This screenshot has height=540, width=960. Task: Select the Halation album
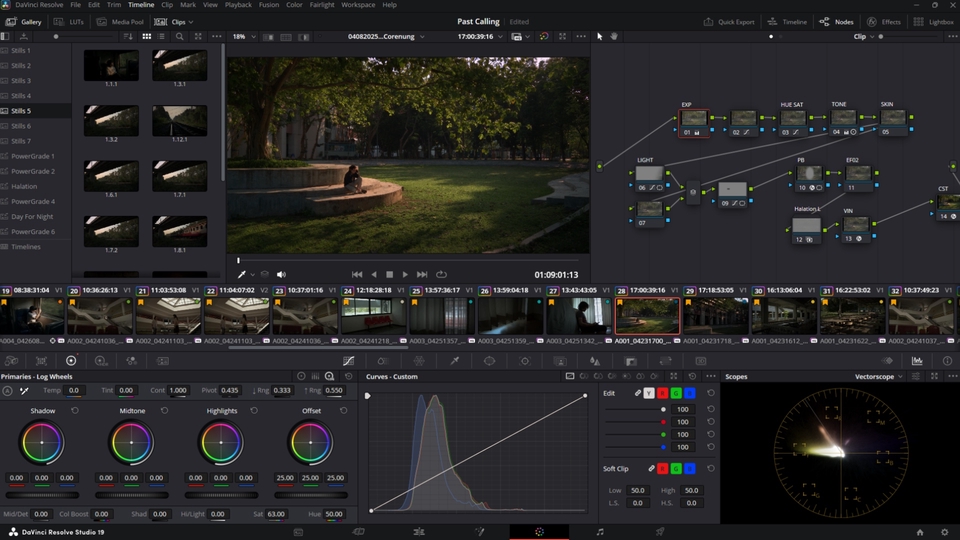[24, 186]
